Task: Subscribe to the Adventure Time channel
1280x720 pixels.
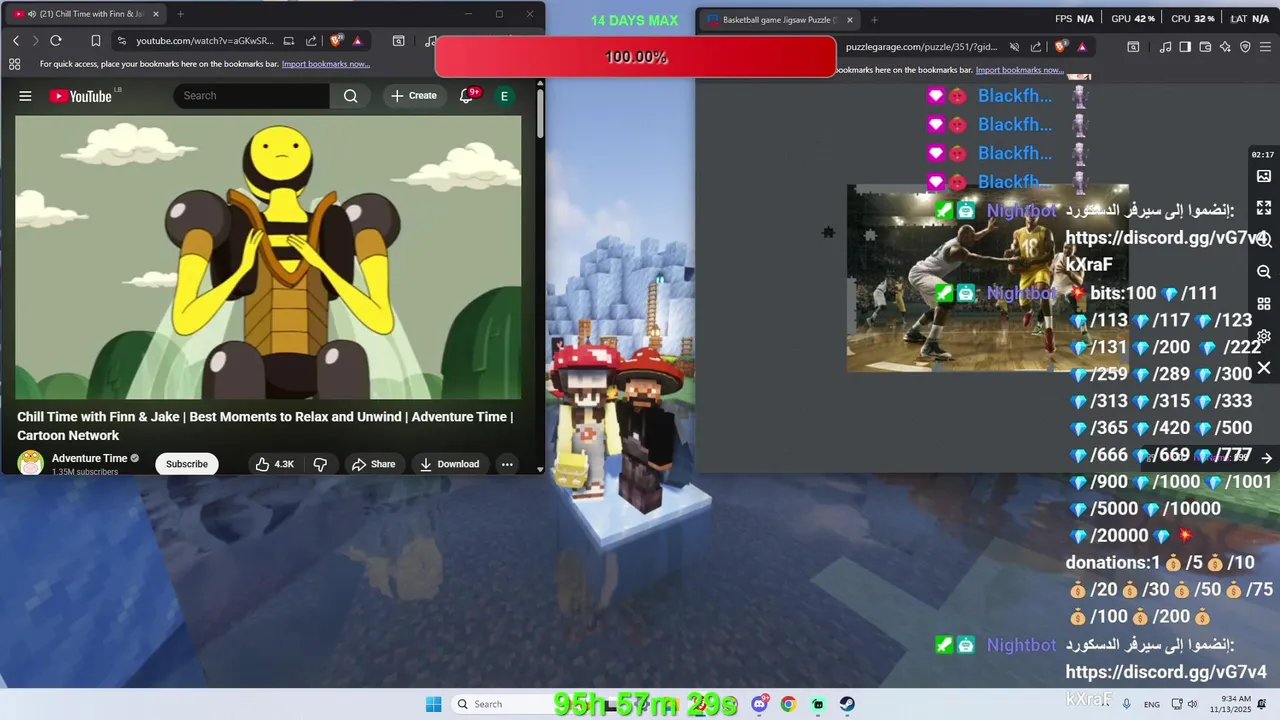Action: click(187, 464)
